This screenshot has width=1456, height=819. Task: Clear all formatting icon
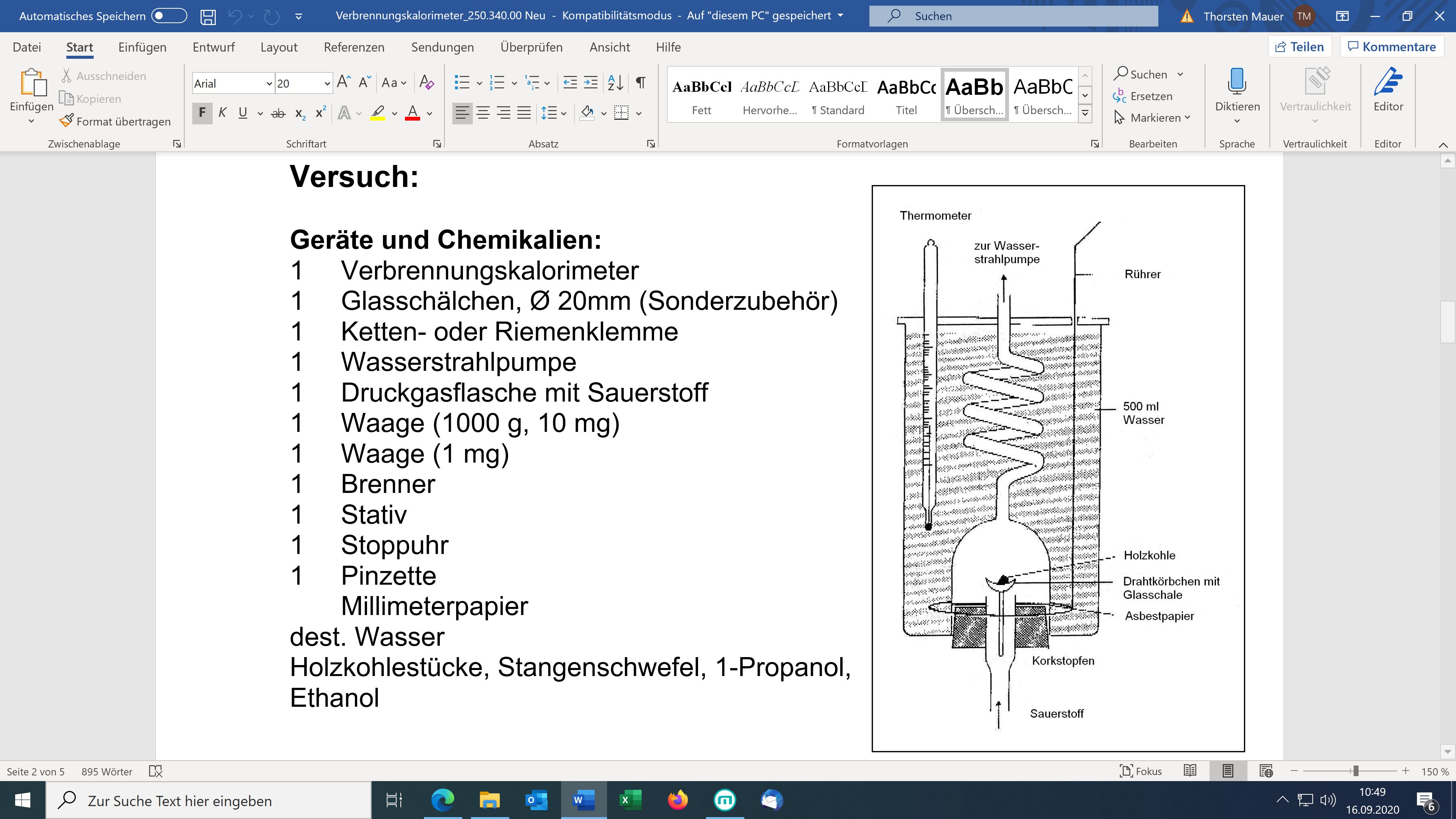pyautogui.click(x=427, y=83)
